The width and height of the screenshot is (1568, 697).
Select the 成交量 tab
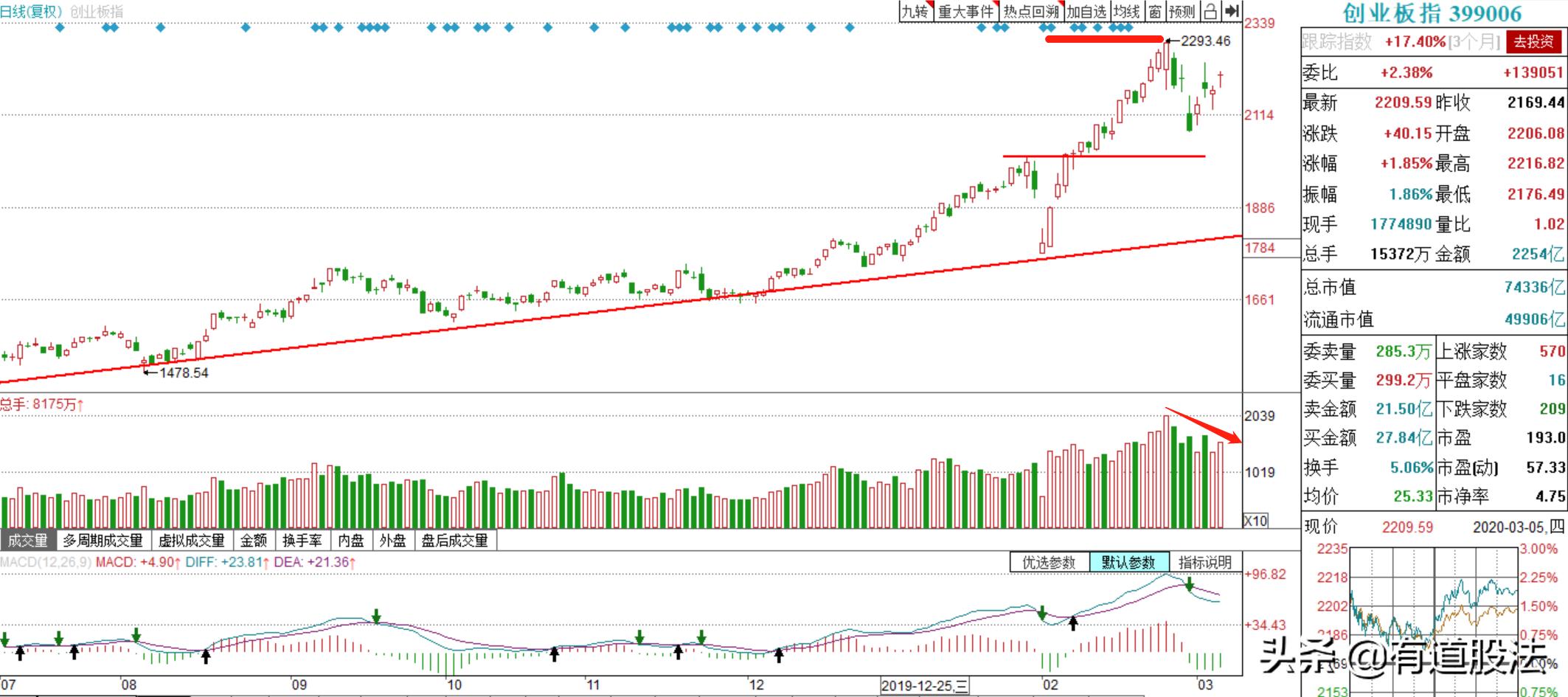point(28,541)
